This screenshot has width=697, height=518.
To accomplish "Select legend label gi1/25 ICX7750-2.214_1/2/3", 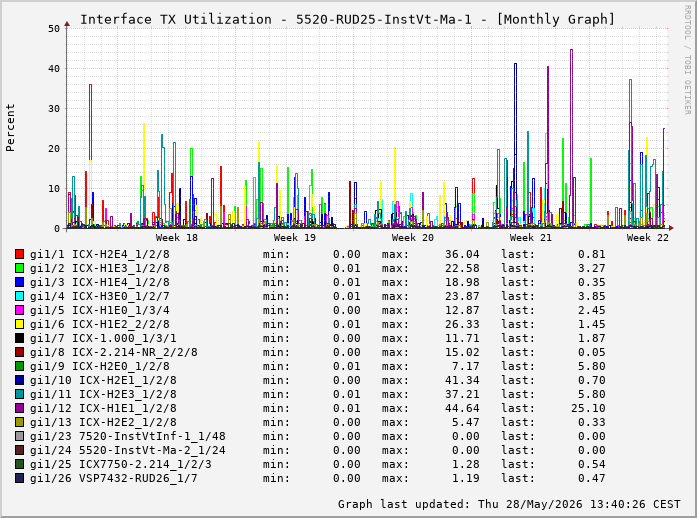I will pyautogui.click(x=120, y=465).
